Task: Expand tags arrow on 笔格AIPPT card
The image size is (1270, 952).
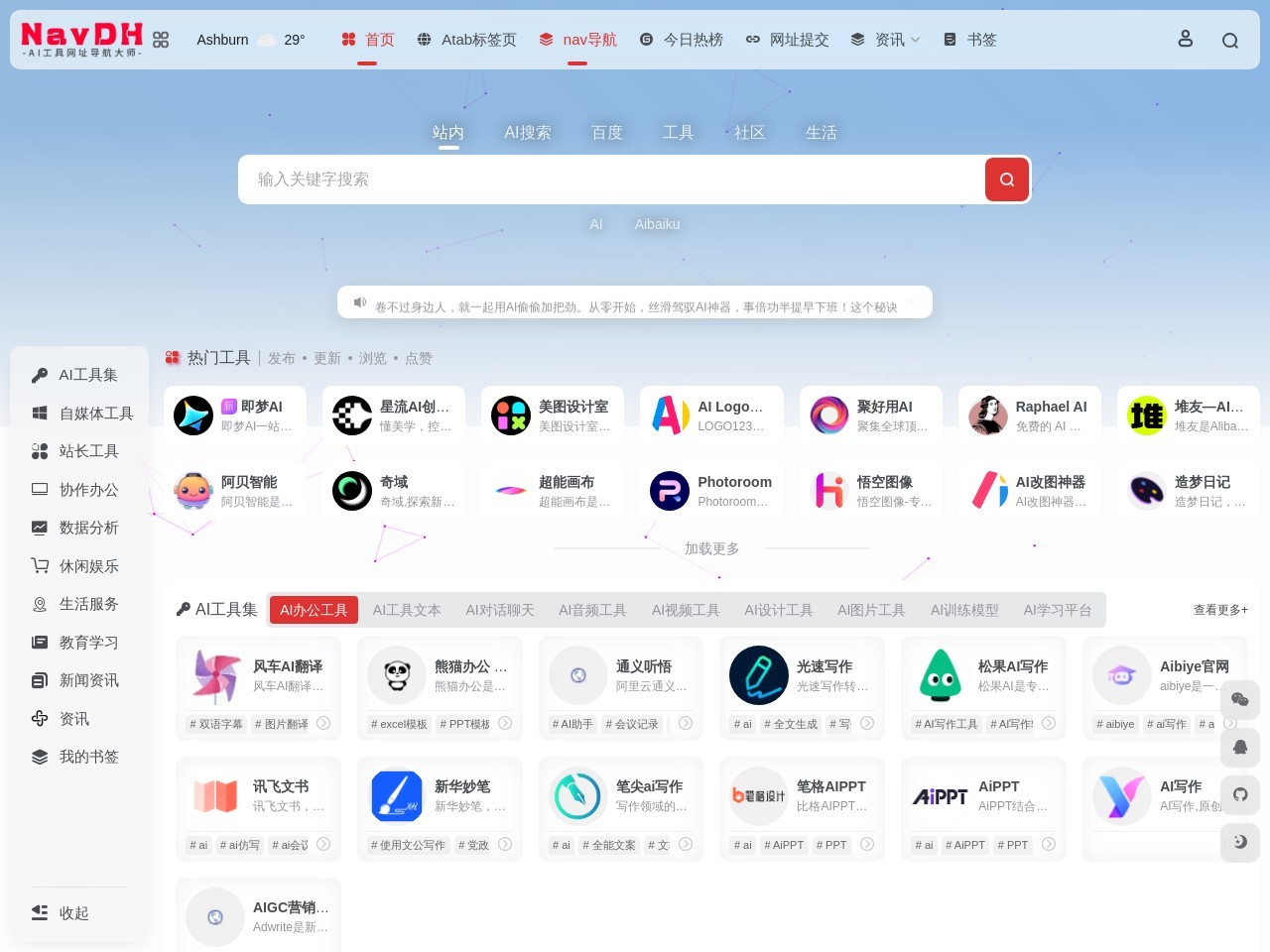Action: (867, 844)
